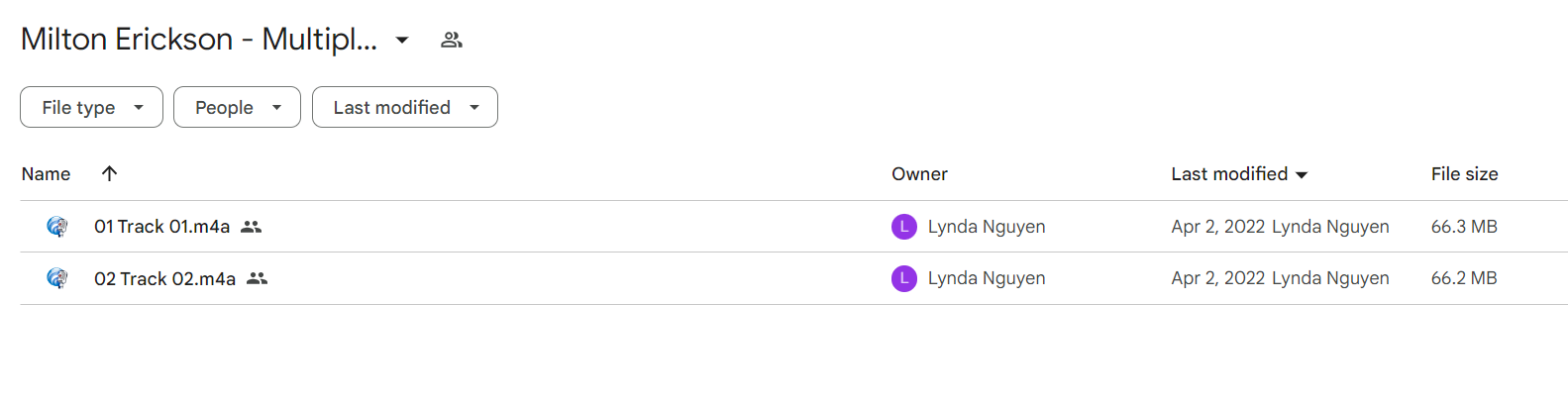1568x404 pixels.
Task: Click the shared folder people icon beside title
Action: tap(452, 40)
